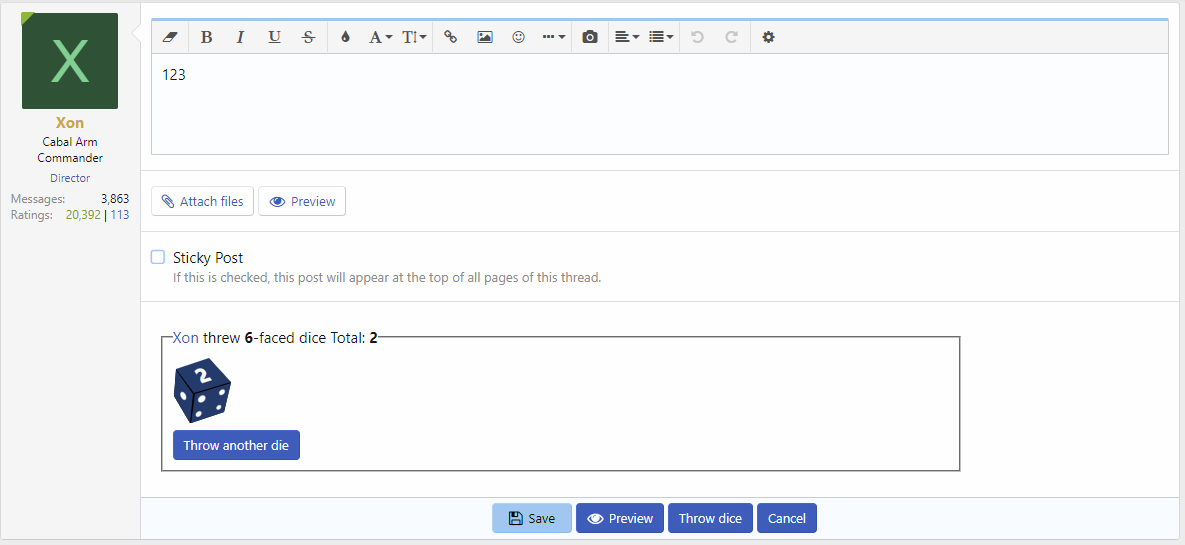Toggle italic formatting

click(x=240, y=37)
